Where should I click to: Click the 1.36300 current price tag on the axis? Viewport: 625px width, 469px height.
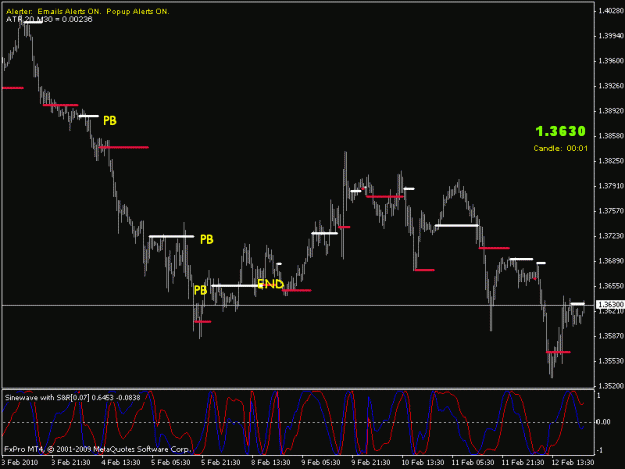(x=611, y=304)
